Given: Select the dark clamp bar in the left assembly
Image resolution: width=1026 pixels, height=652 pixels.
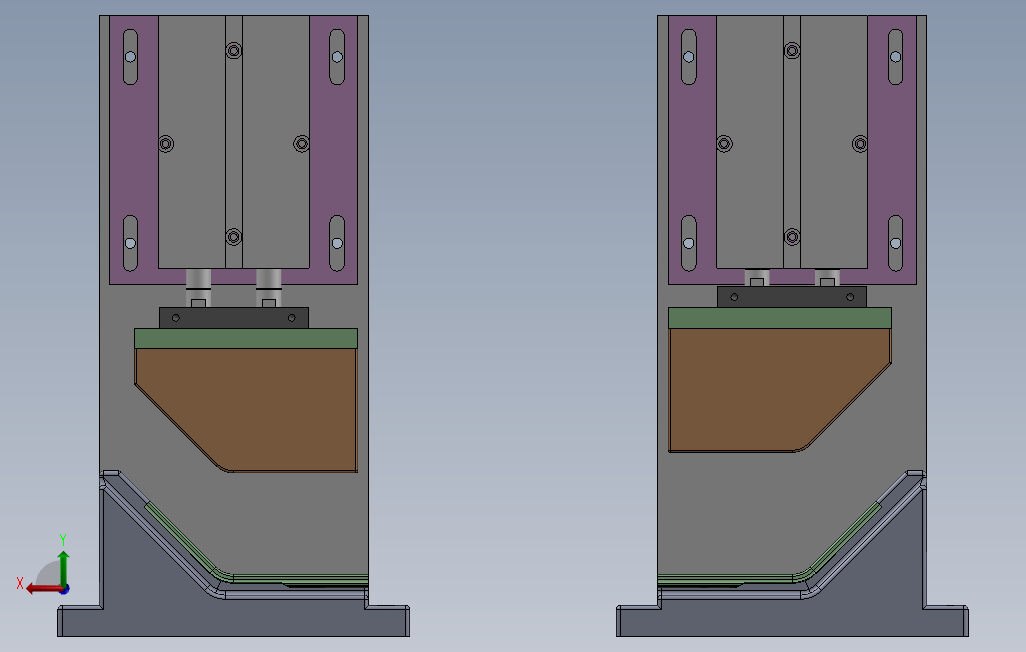Looking at the screenshot, I should click(234, 317).
